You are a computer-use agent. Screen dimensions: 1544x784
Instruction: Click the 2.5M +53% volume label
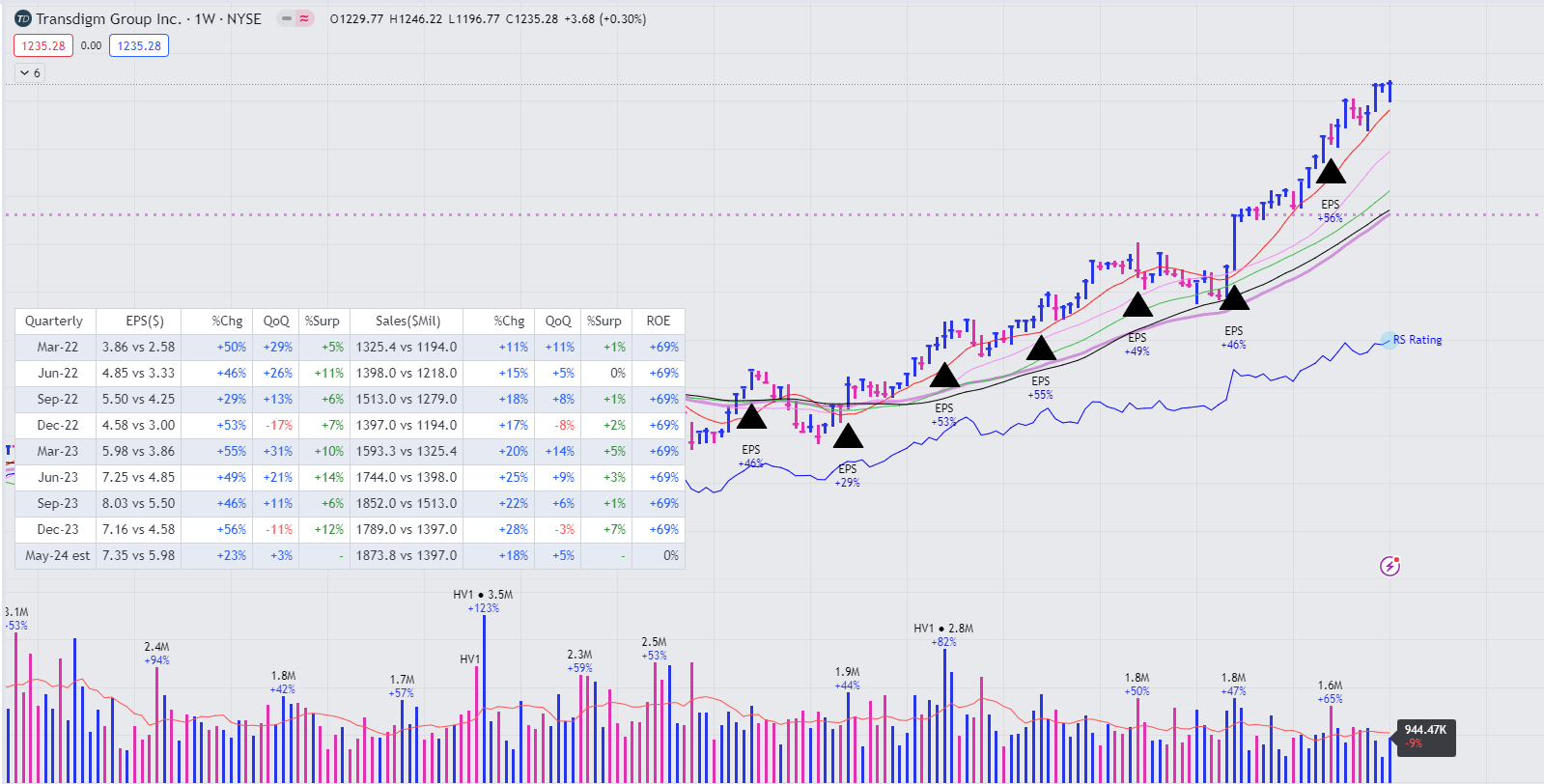[x=654, y=649]
